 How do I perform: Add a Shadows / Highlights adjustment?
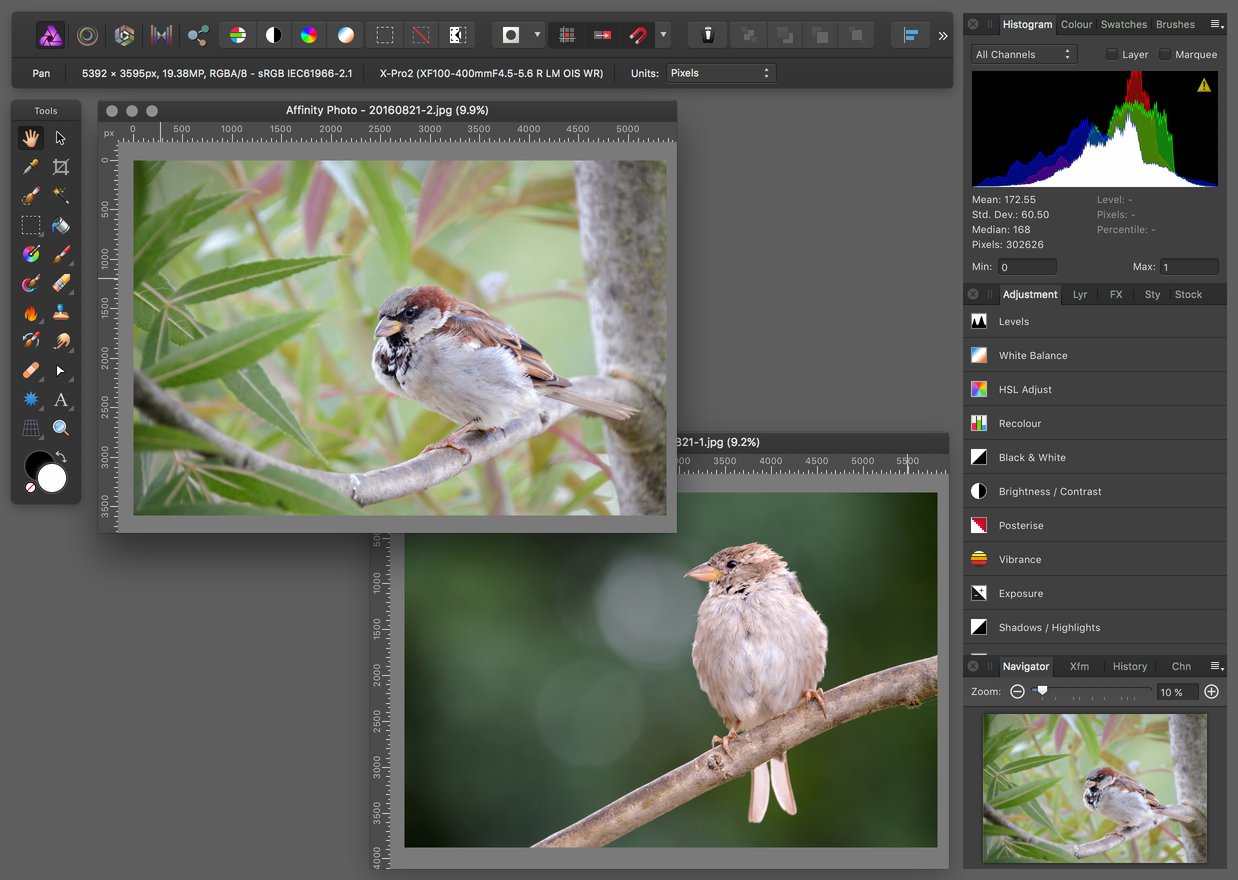click(x=1095, y=627)
